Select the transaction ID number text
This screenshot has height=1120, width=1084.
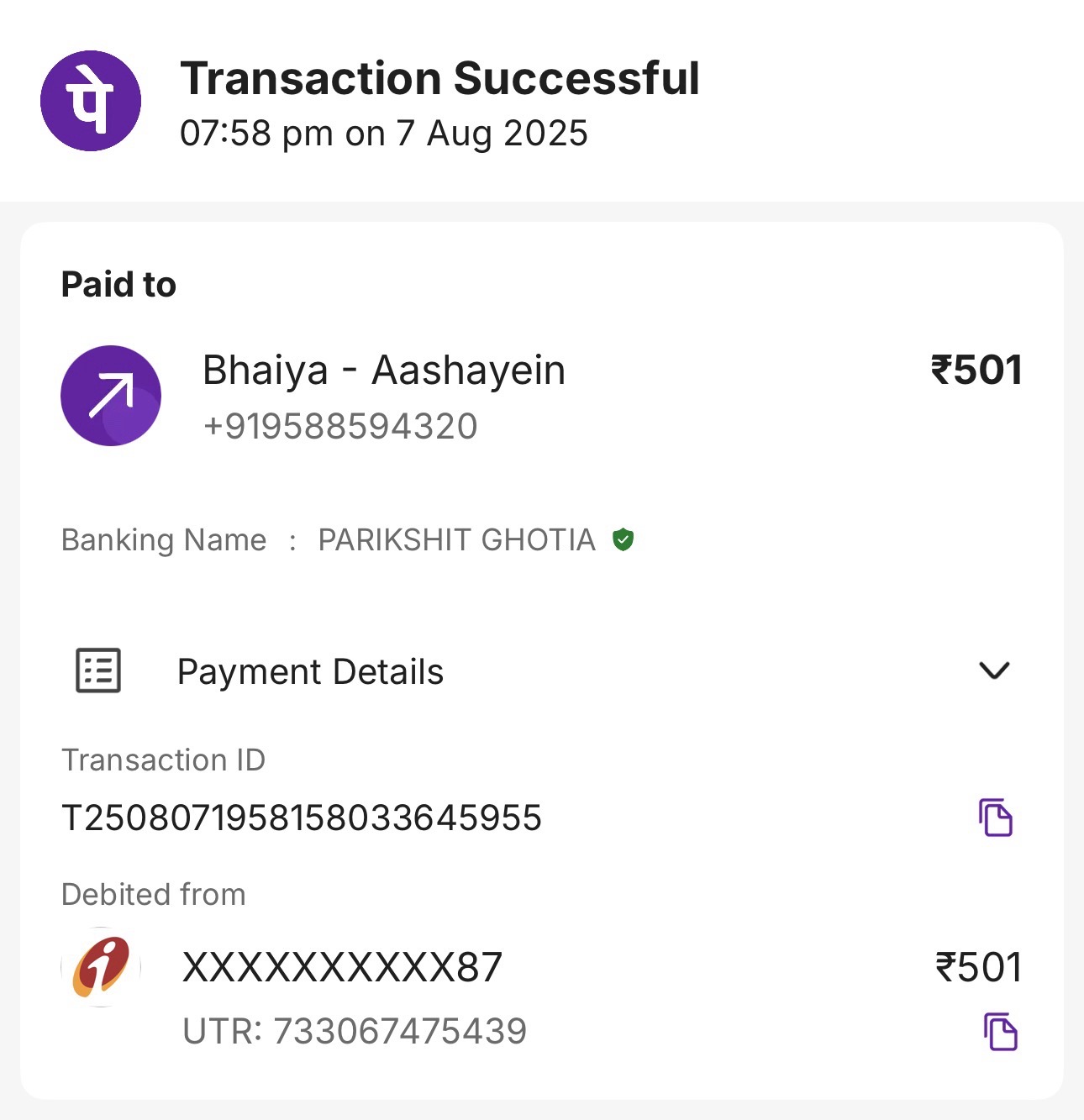[302, 818]
